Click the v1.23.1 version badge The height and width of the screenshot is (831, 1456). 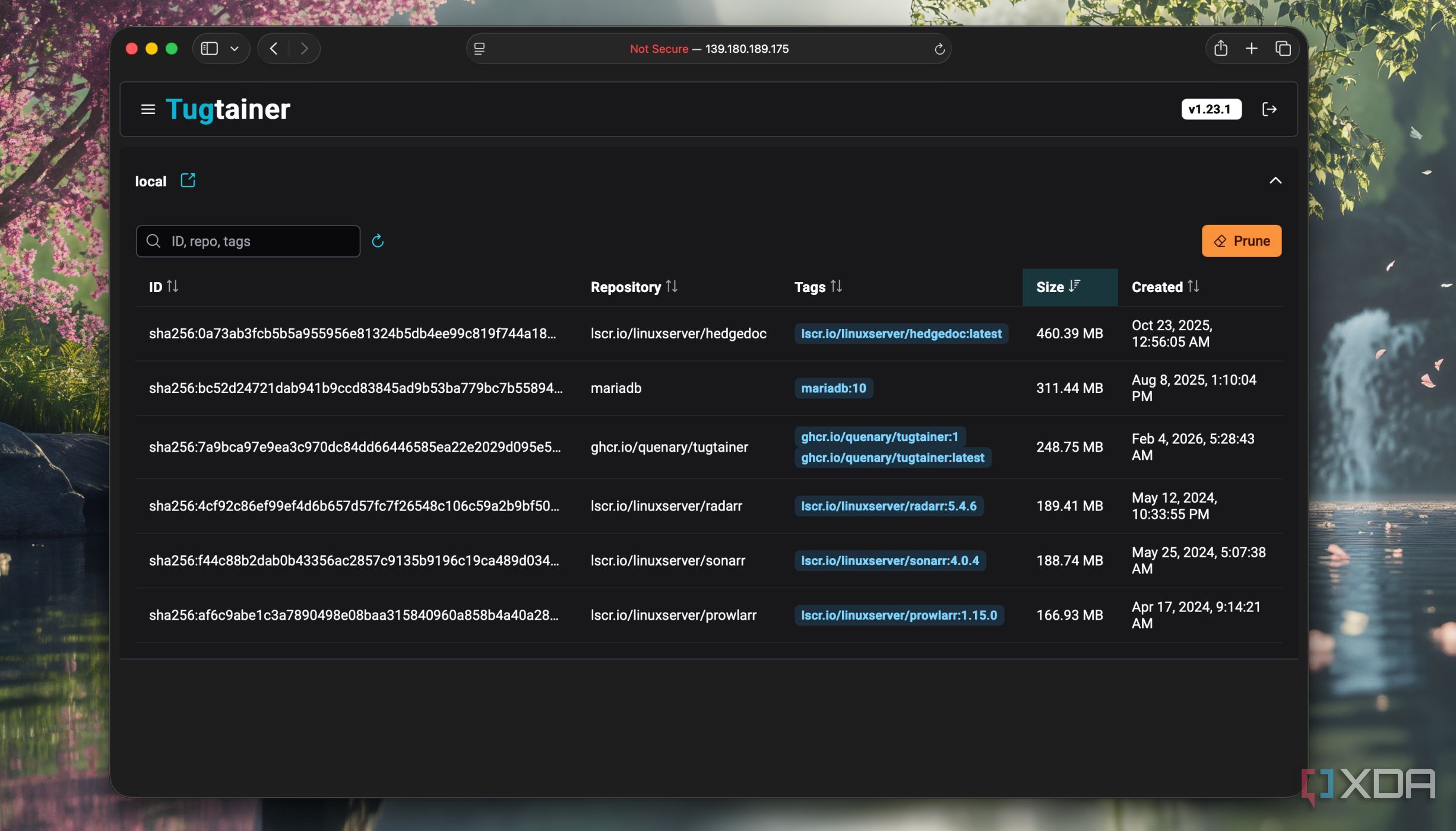tap(1211, 109)
